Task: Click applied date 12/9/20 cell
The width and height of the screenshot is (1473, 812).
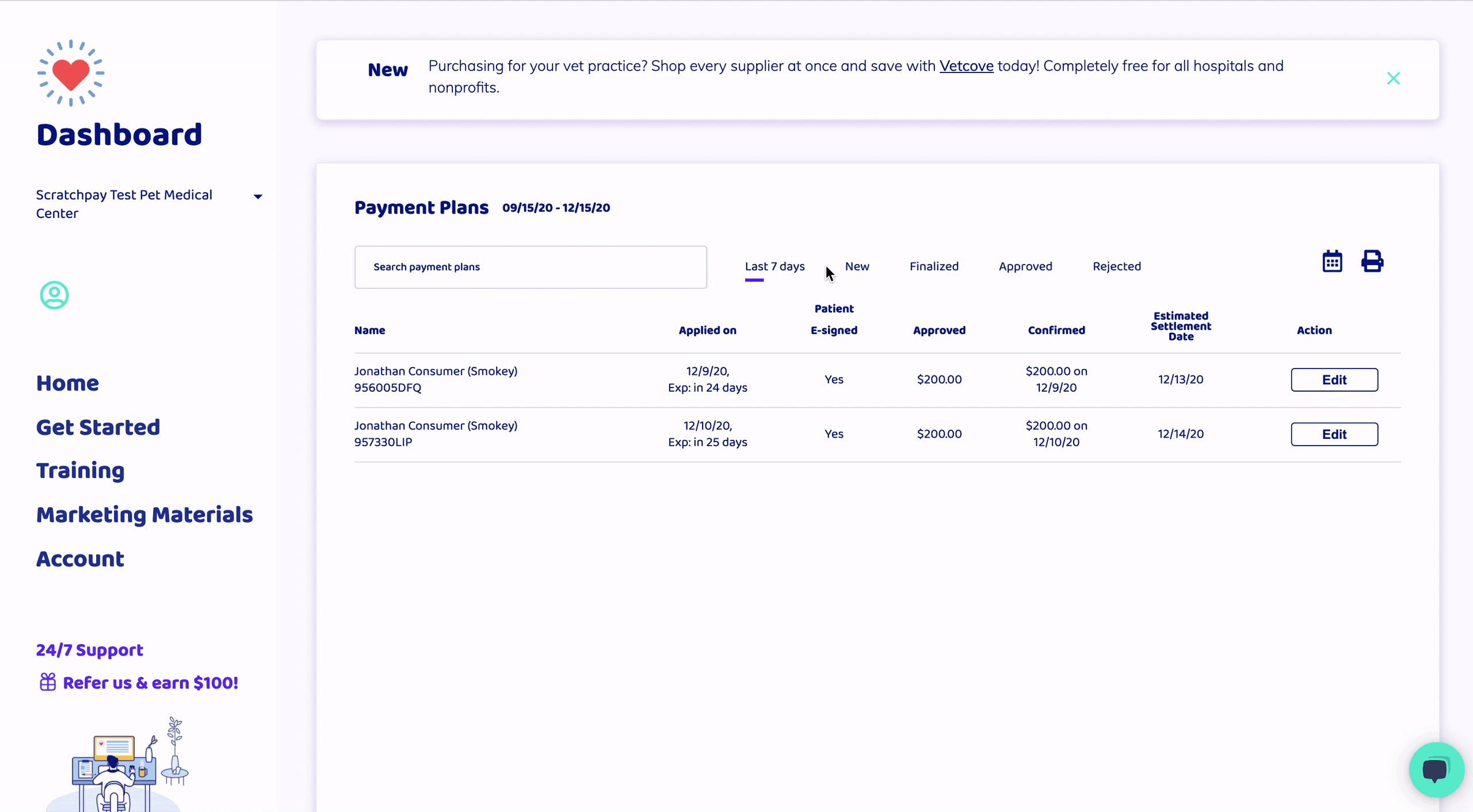Action: point(707,379)
